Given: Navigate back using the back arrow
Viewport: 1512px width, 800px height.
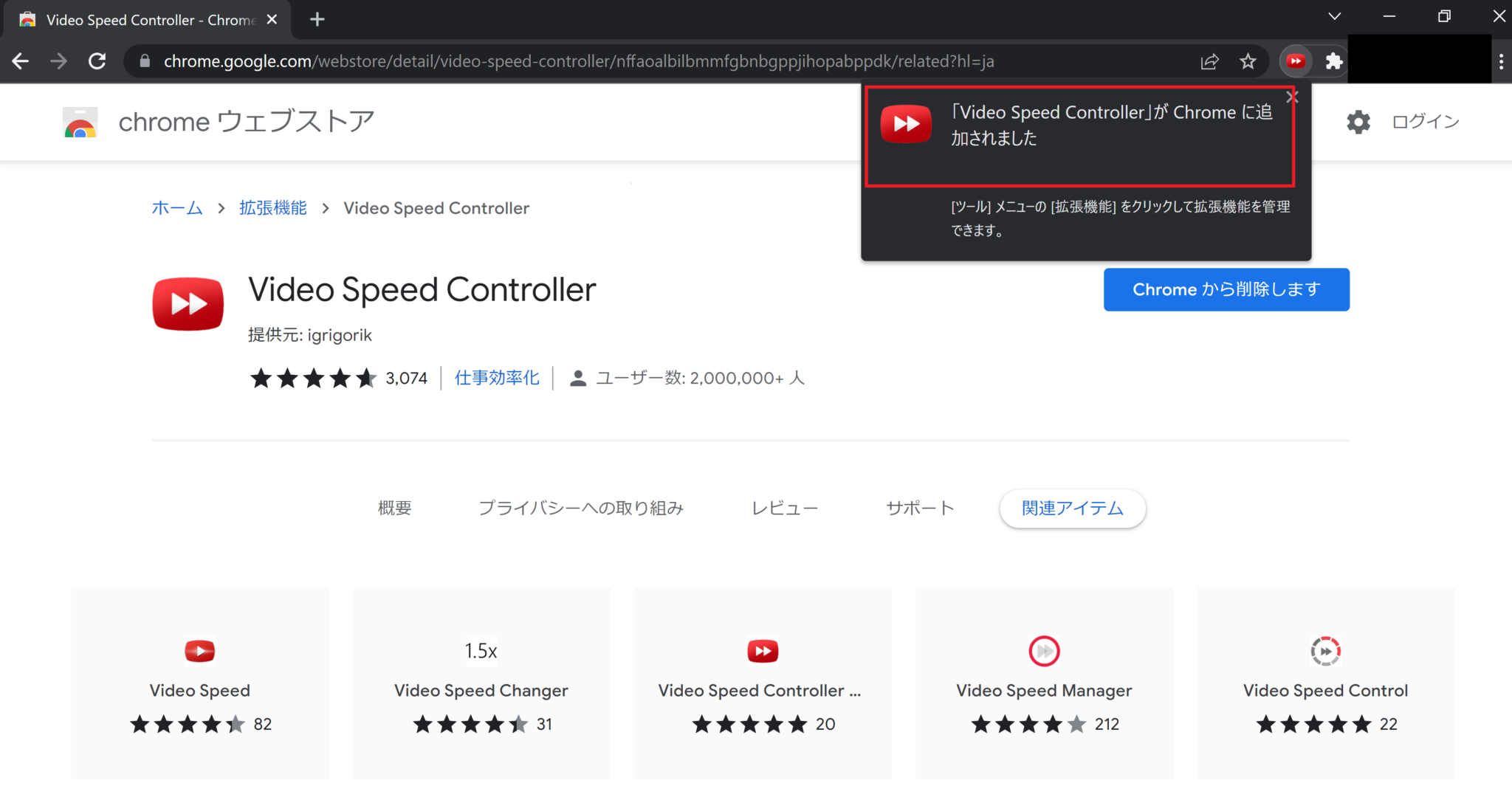Looking at the screenshot, I should [x=20, y=61].
